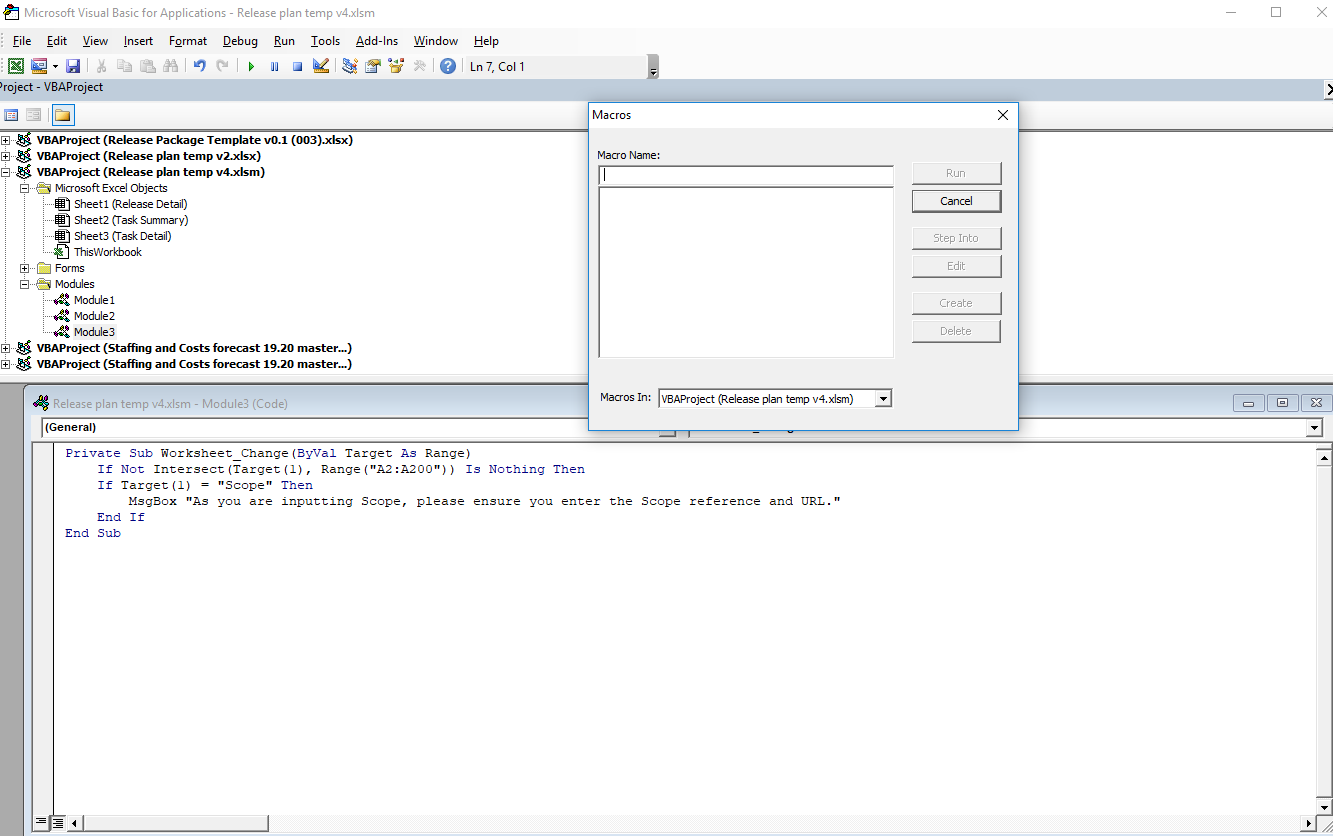Close the Project pane with X

click(1328, 90)
